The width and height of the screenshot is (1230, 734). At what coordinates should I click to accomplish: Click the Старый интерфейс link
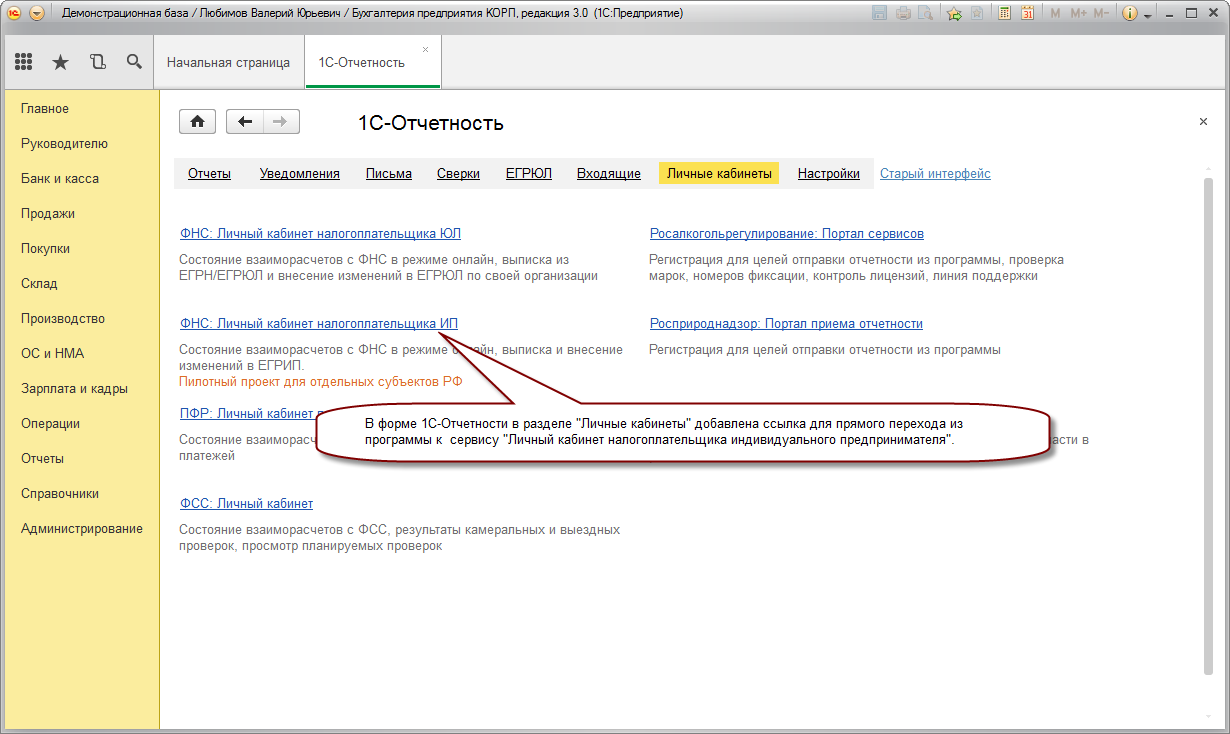[935, 173]
